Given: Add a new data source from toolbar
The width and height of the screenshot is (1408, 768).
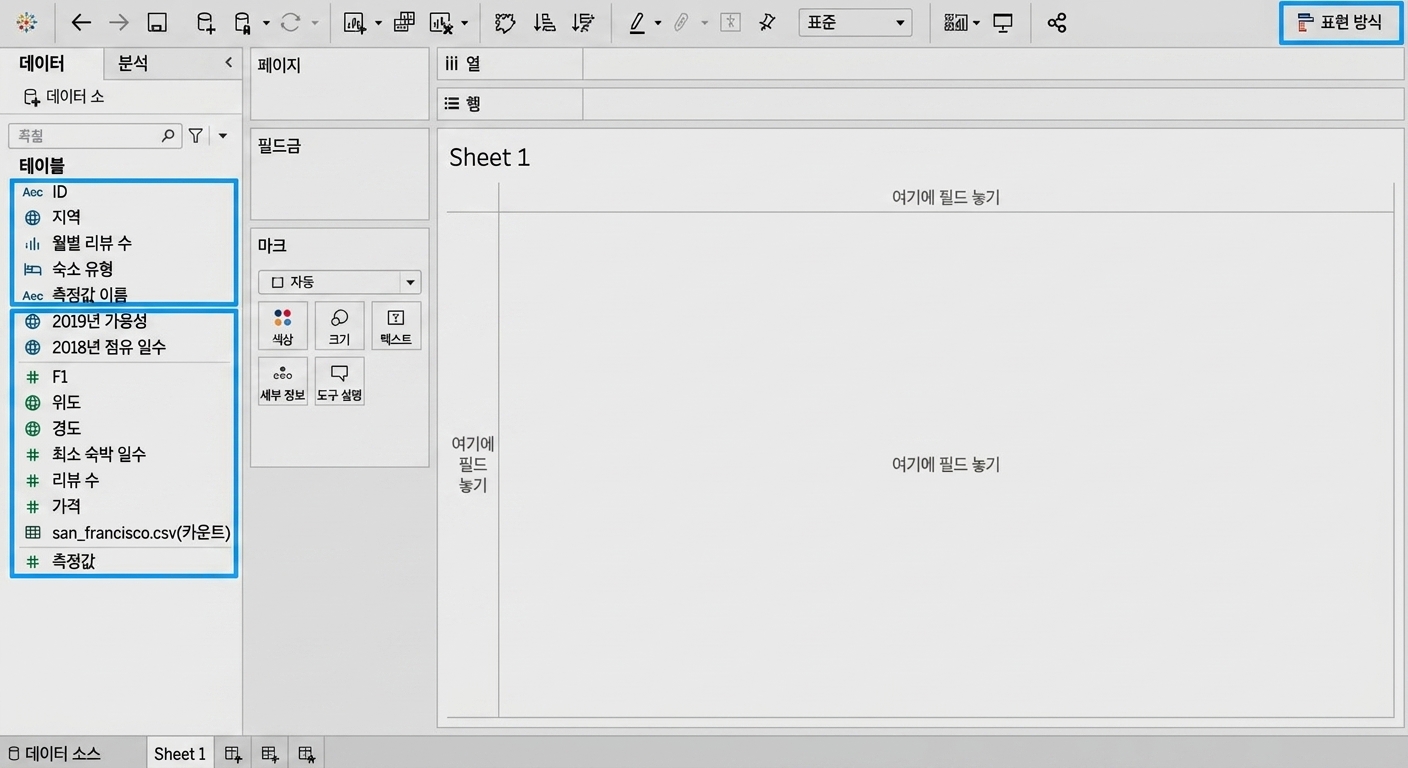Looking at the screenshot, I should click(205, 22).
